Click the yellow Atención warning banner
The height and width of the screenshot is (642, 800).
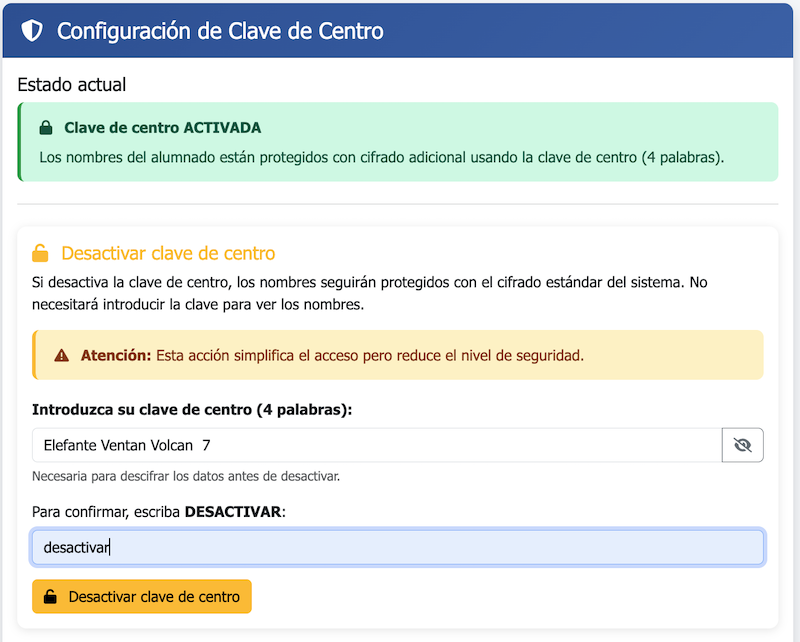(x=400, y=354)
